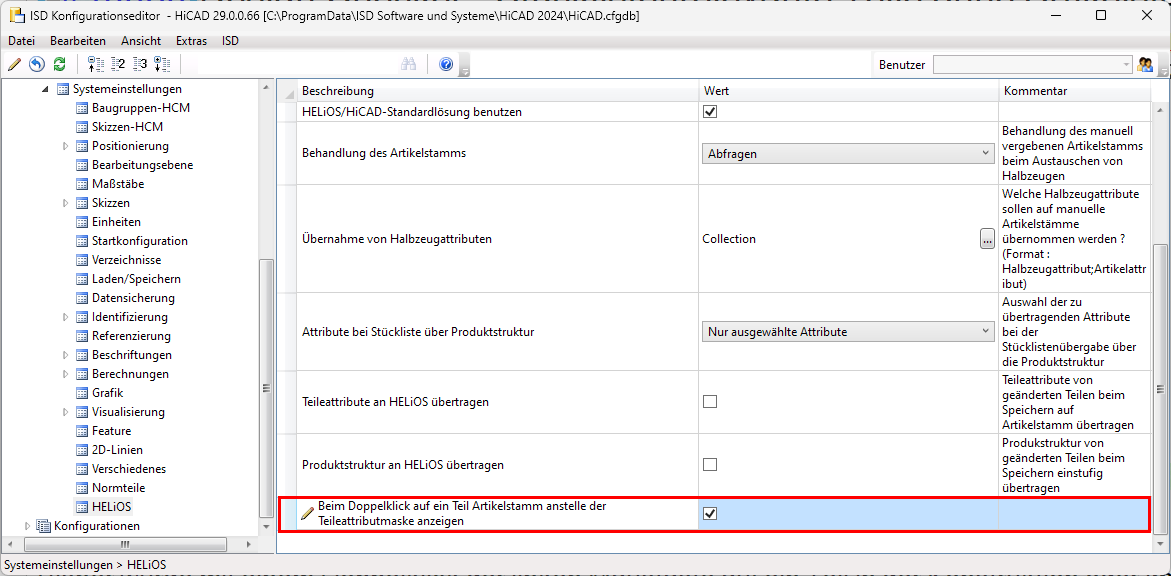Open the Extras menu
This screenshot has width=1171, height=576.
click(191, 41)
